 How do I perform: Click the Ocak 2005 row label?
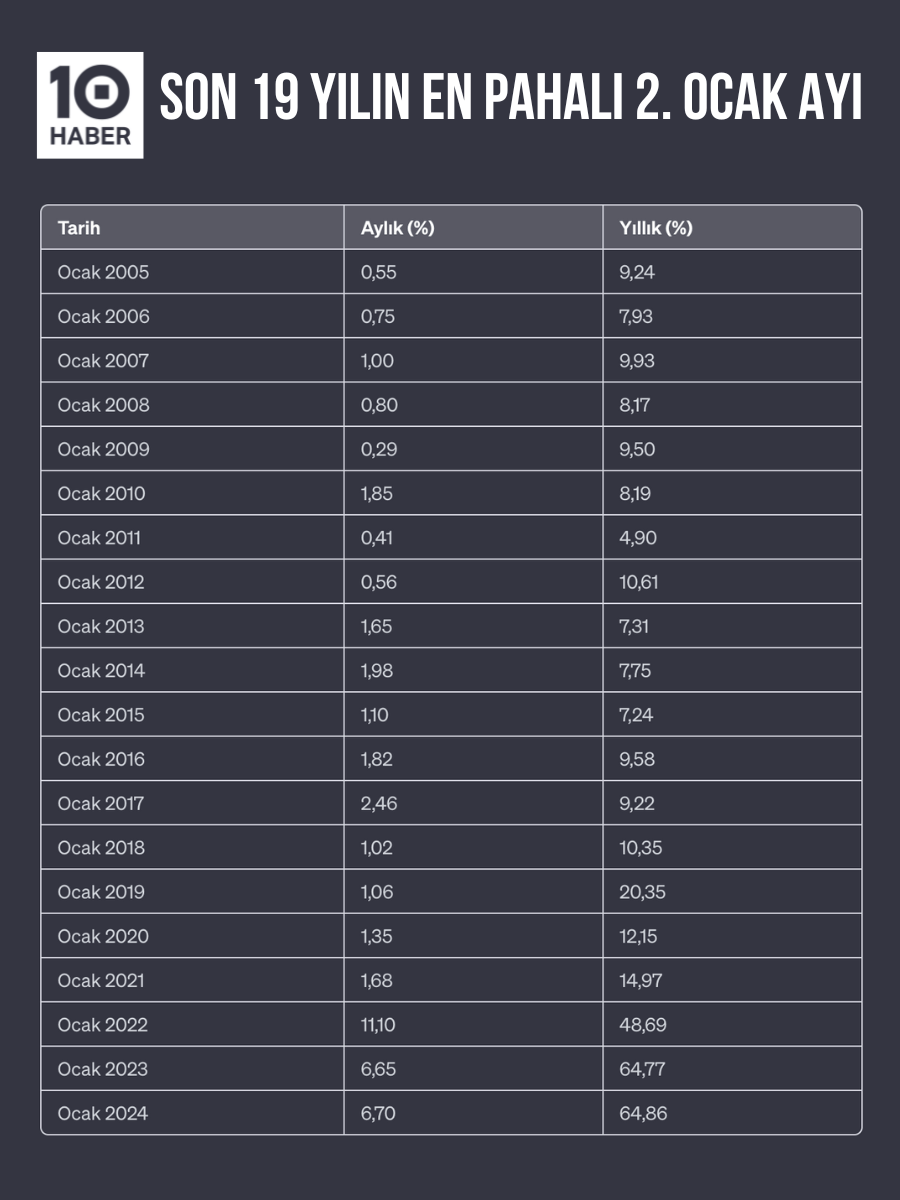pyautogui.click(x=103, y=272)
